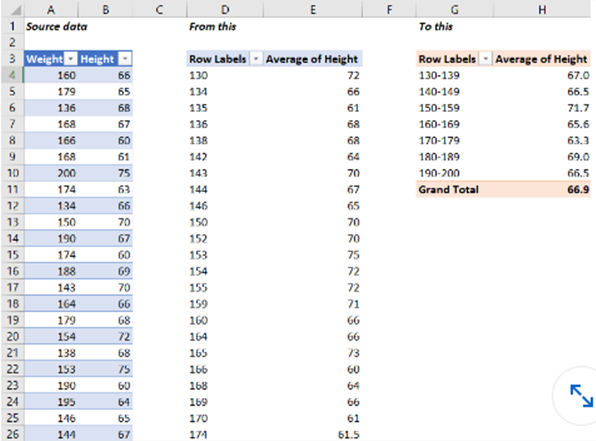Select column B header
Image resolution: width=596 pixels, height=441 pixels.
point(105,9)
